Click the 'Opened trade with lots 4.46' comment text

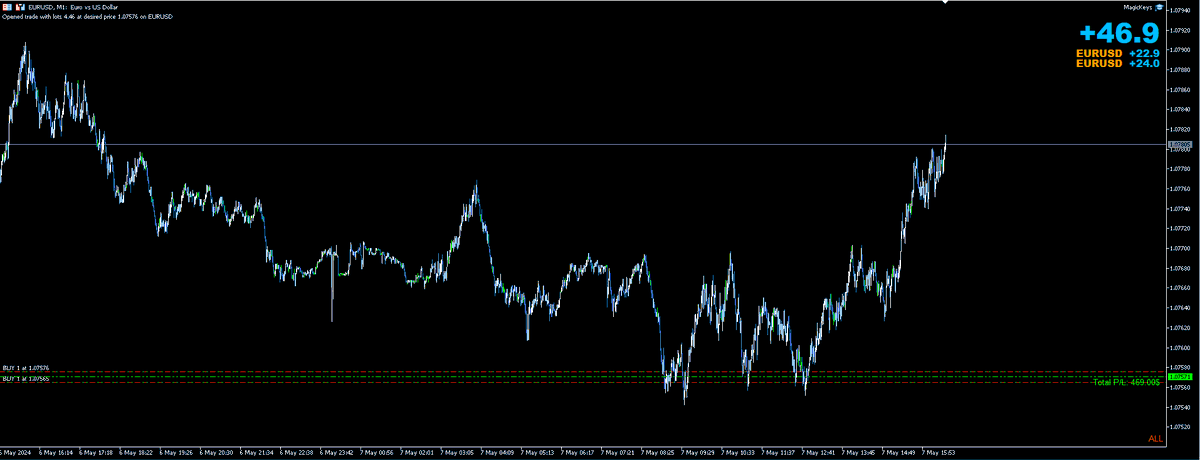[x=88, y=17]
